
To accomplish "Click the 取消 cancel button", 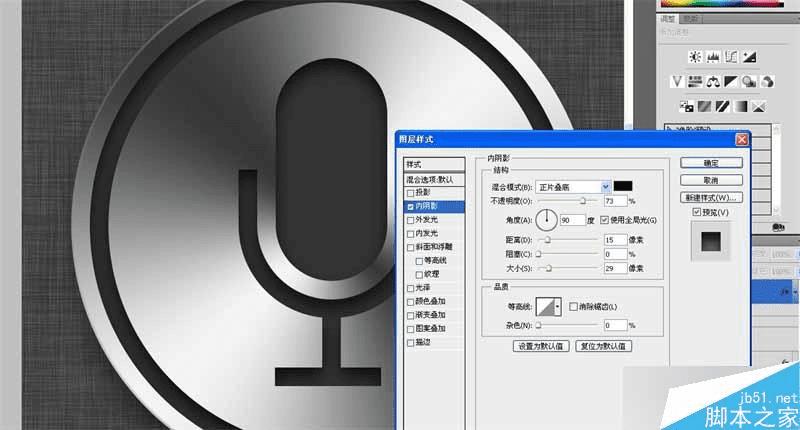I will click(711, 181).
